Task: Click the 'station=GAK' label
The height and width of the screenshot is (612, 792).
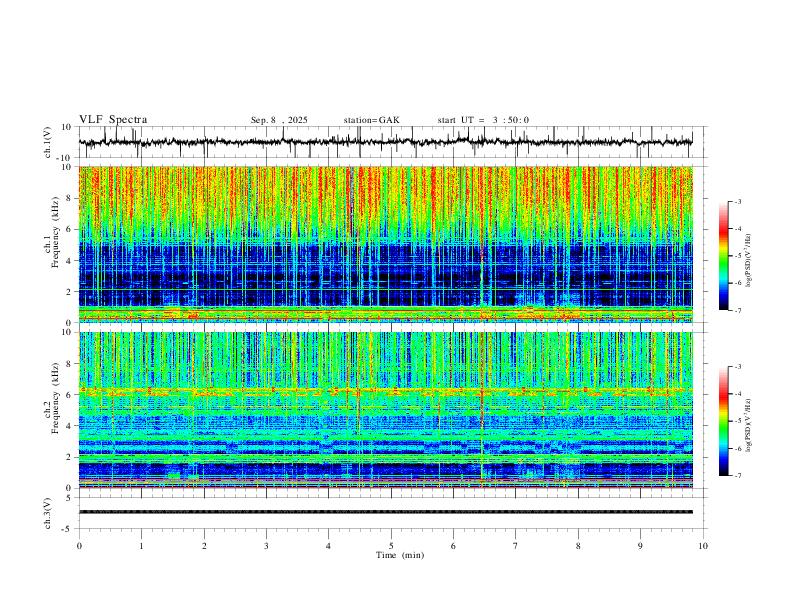Action: (371, 120)
